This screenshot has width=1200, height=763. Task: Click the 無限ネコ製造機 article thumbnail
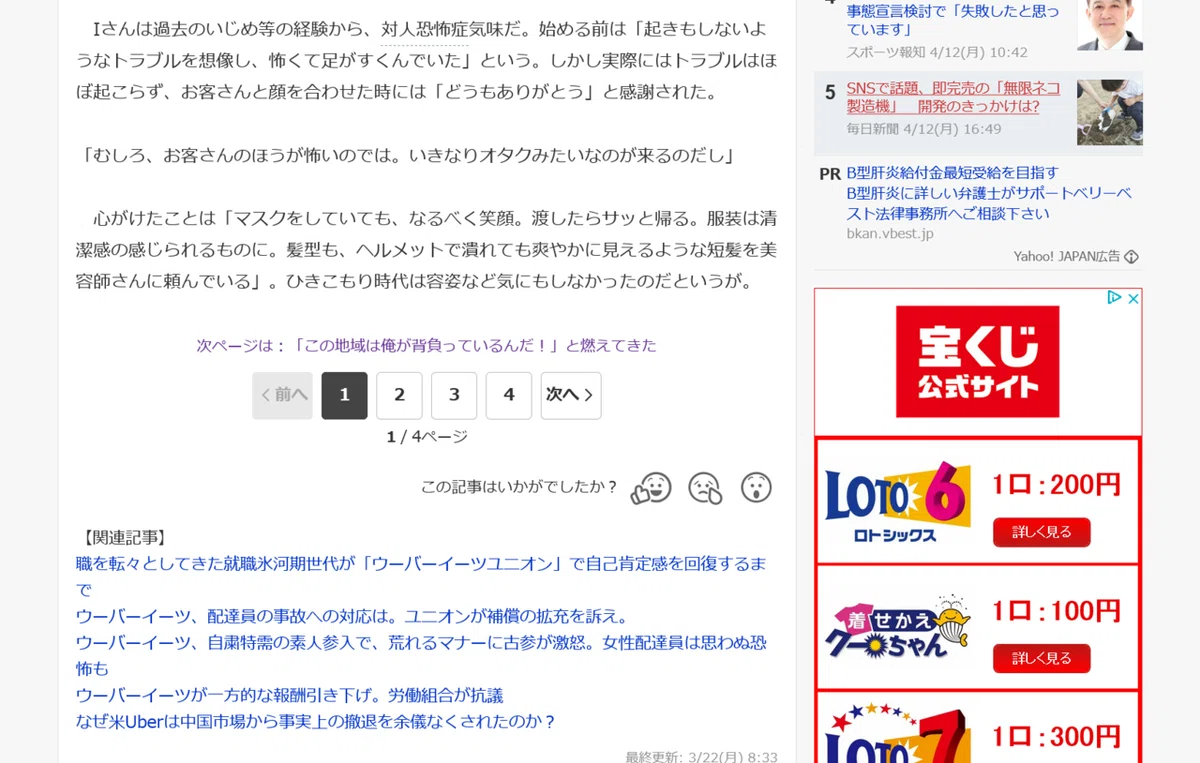[x=1110, y=112]
